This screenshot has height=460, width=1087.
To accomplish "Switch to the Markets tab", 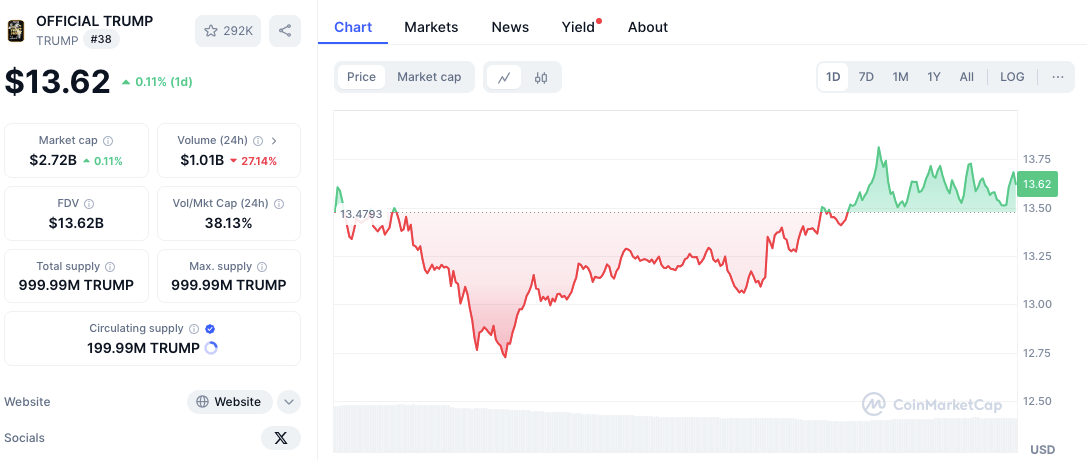I will [431, 27].
